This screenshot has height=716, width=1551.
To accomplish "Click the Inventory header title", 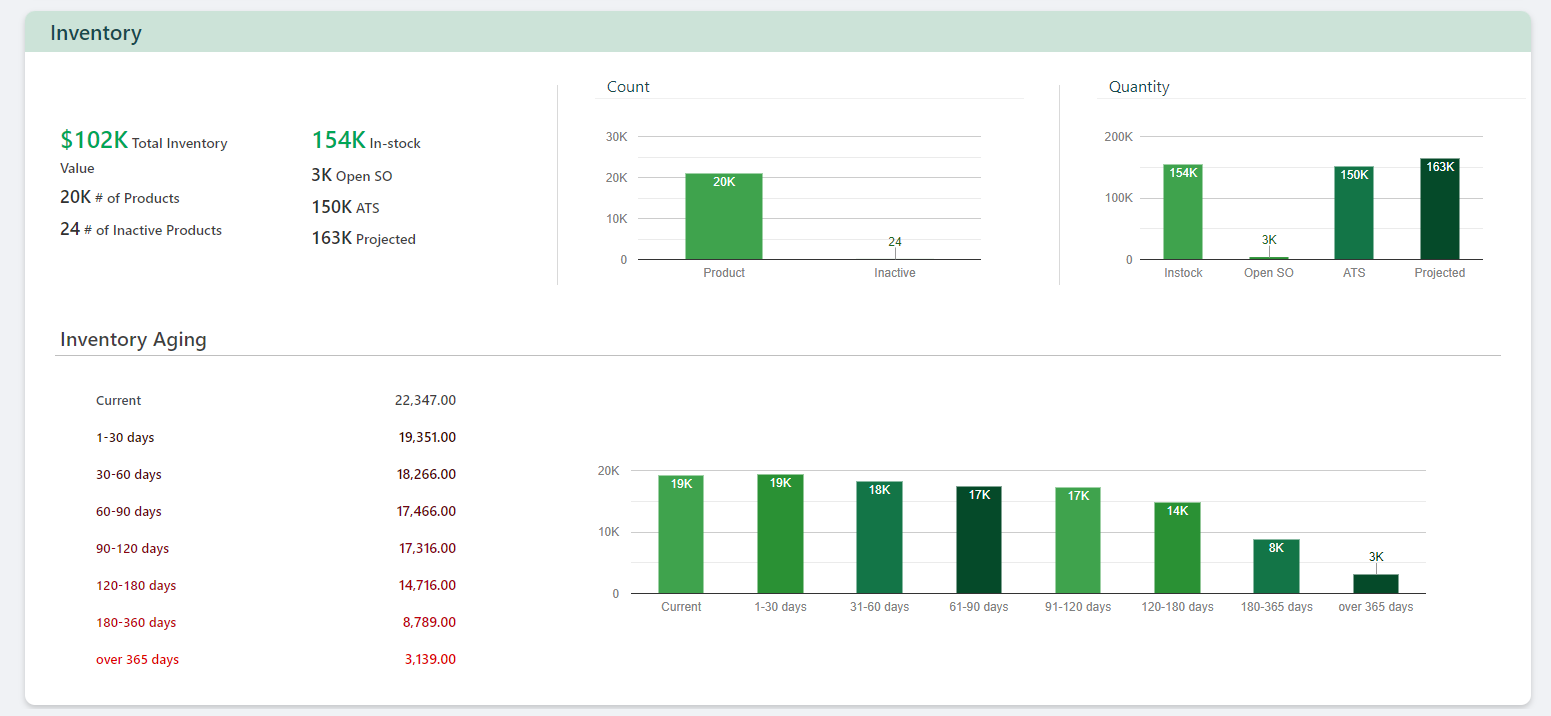I will tap(96, 32).
